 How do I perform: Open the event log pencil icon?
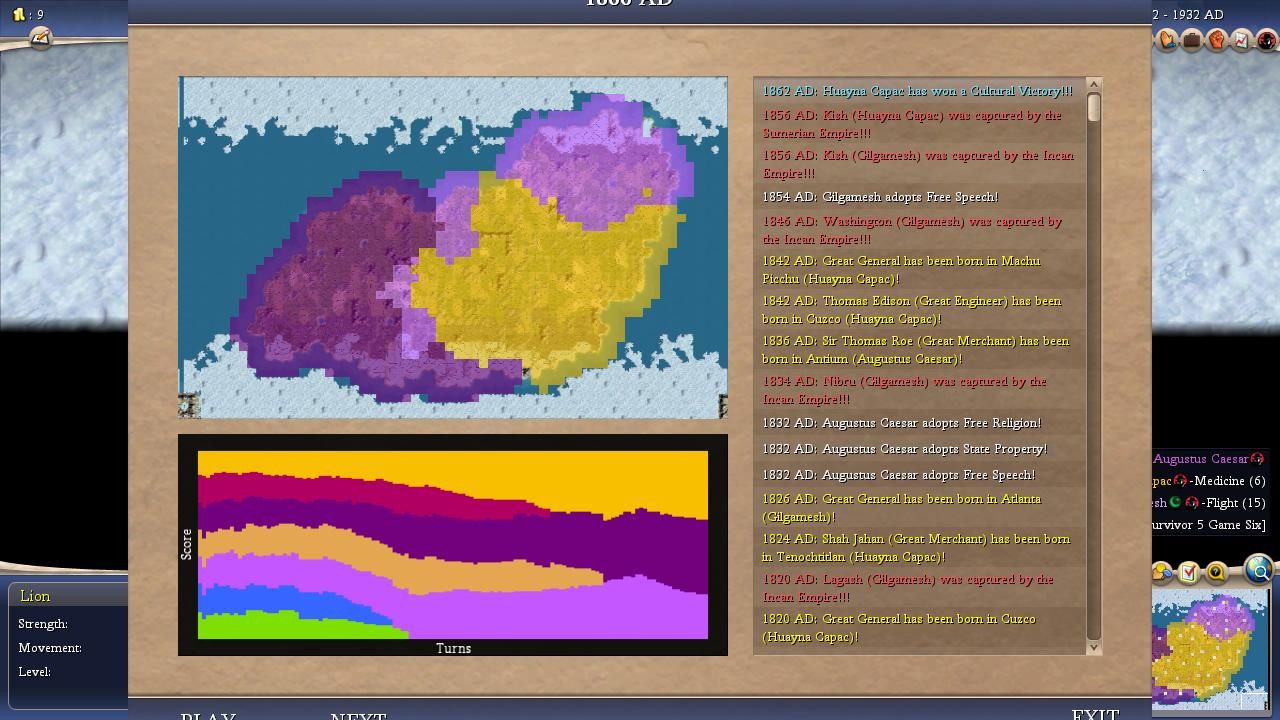[x=40, y=38]
